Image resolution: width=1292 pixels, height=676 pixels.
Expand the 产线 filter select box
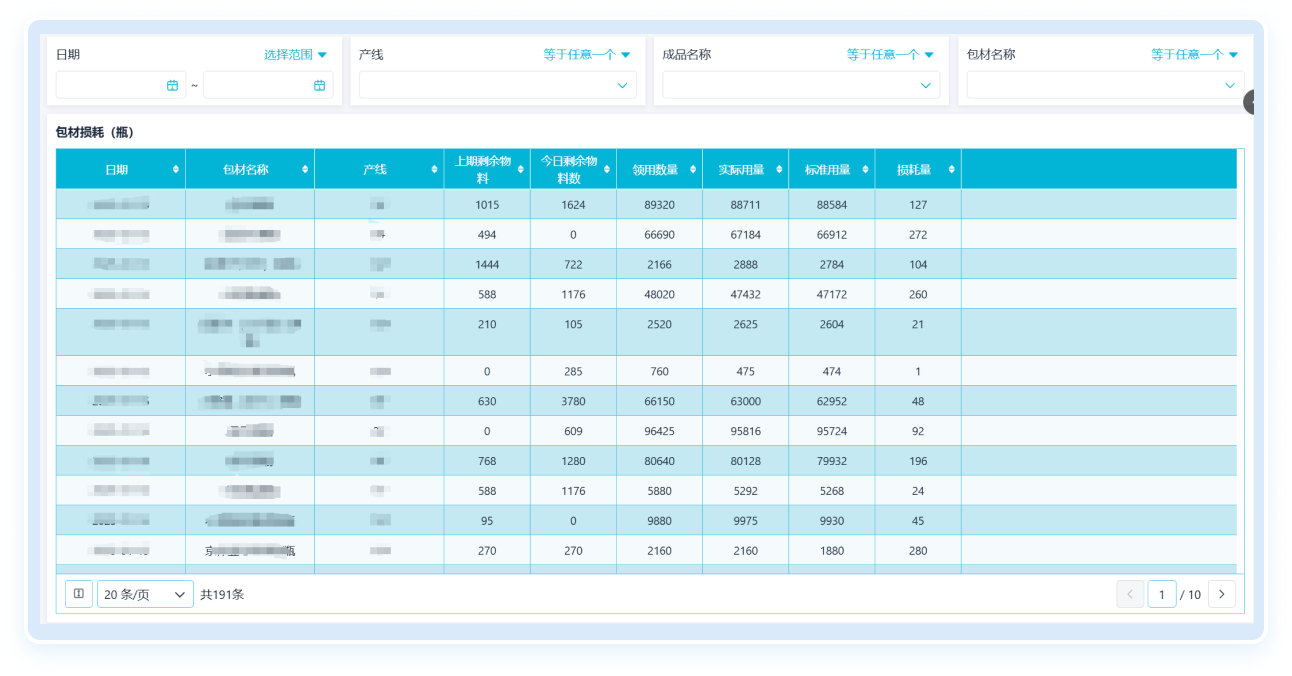(x=497, y=86)
